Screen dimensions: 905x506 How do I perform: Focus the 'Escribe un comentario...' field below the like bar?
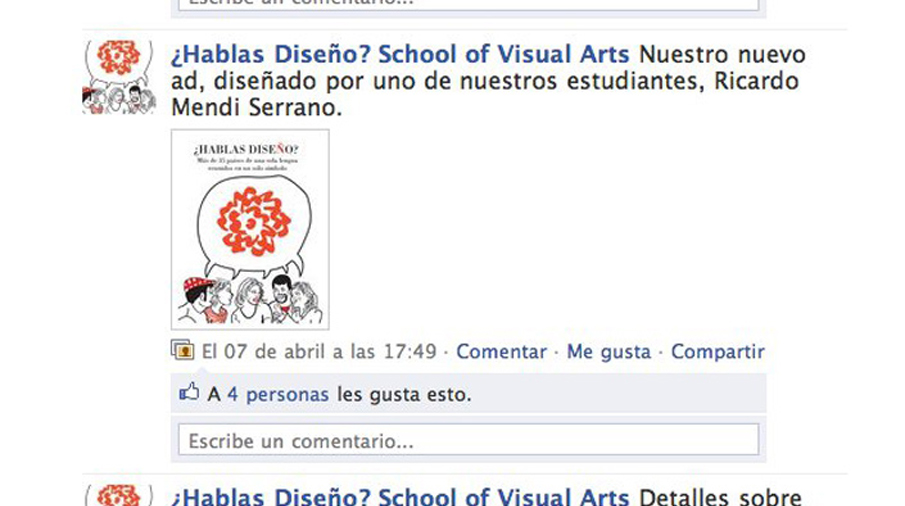468,440
